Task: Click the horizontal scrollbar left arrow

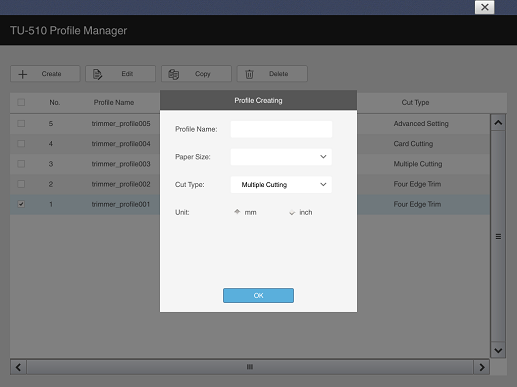Action: tap(18, 367)
